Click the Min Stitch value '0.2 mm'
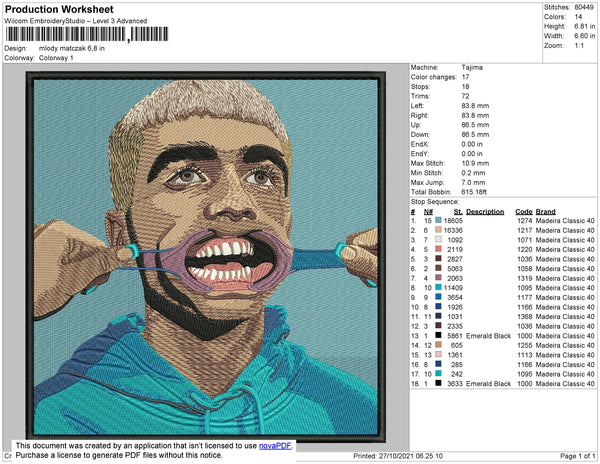 coord(473,173)
